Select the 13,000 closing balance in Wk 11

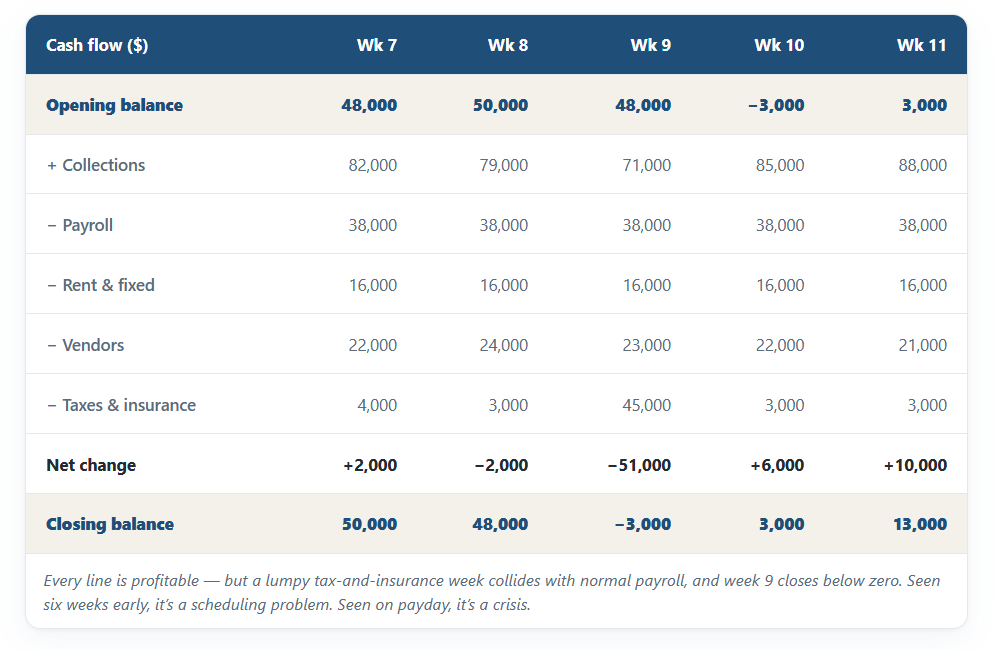coord(920,524)
